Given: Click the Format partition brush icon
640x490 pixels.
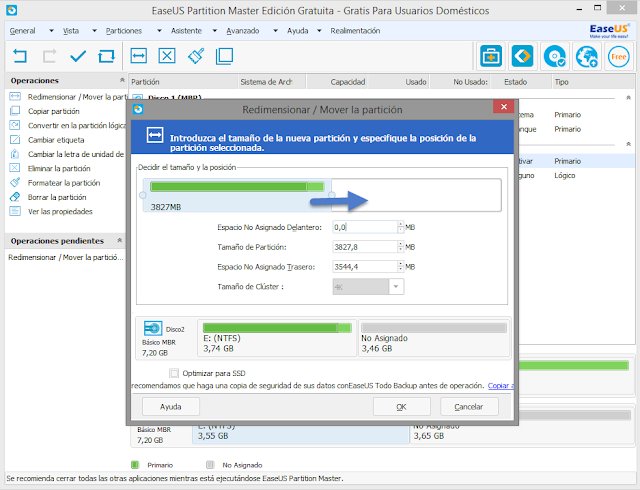Looking at the screenshot, I should pos(196,56).
